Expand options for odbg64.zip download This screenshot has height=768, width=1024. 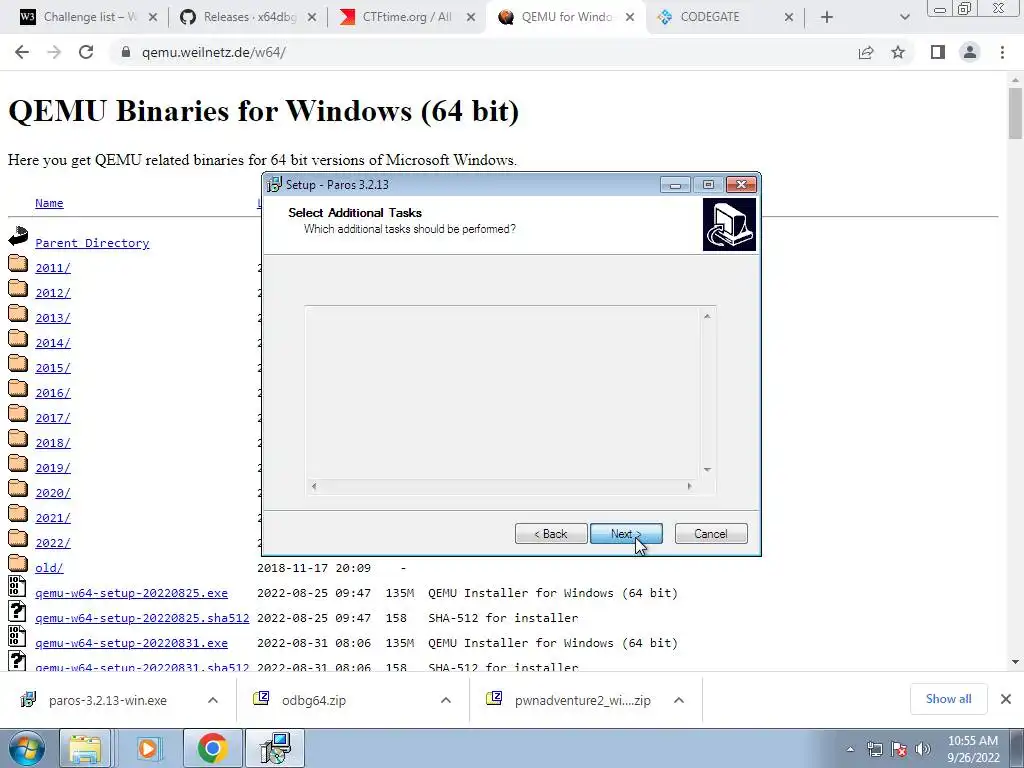click(x=446, y=700)
